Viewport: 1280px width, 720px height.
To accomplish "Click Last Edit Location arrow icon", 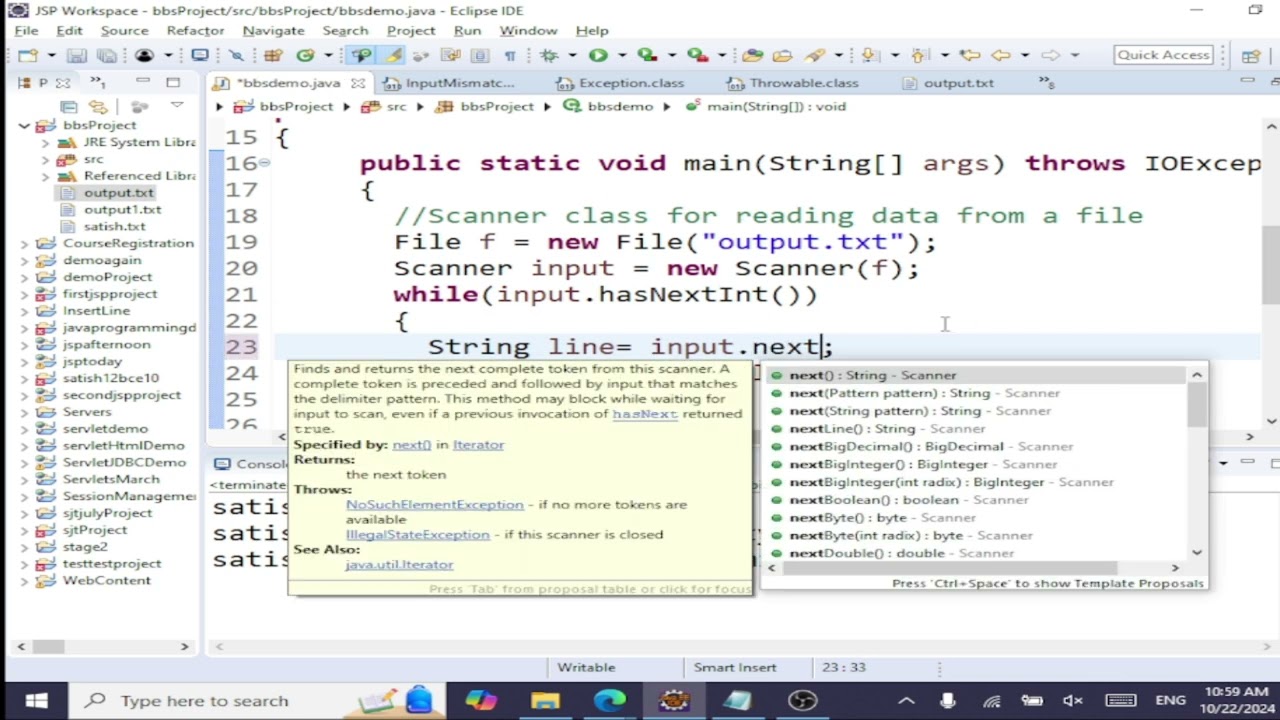I will [969, 56].
